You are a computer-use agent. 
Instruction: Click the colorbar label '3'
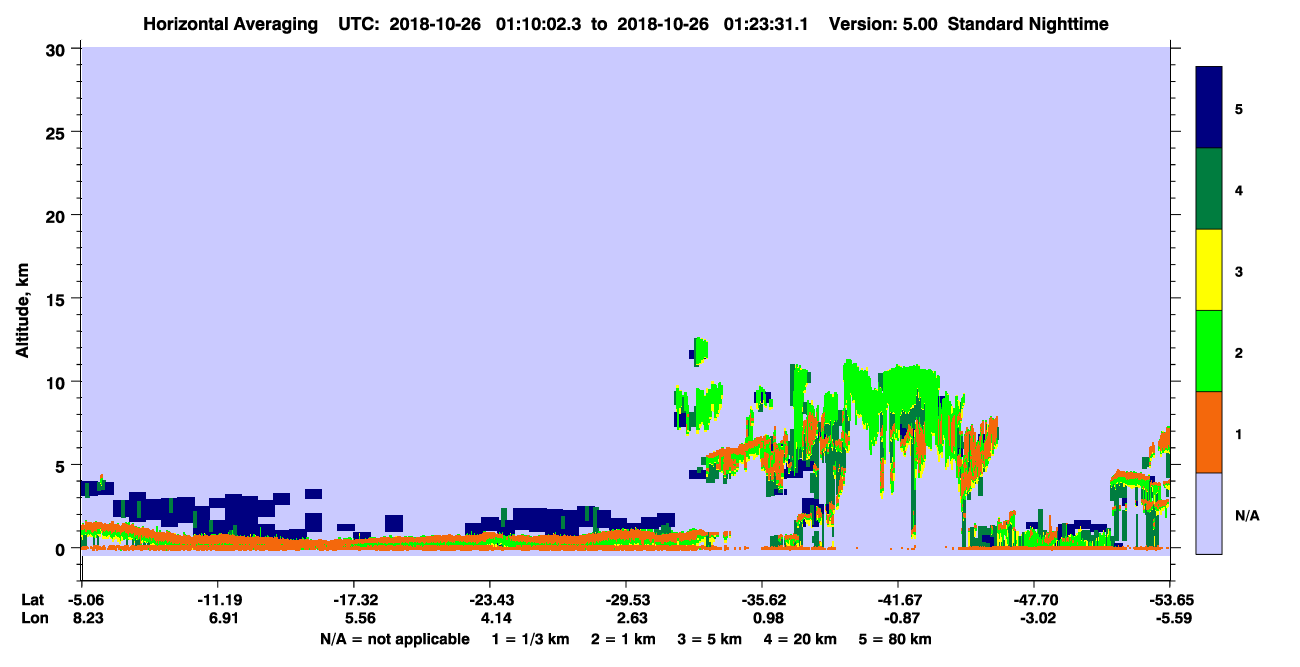point(1239,271)
